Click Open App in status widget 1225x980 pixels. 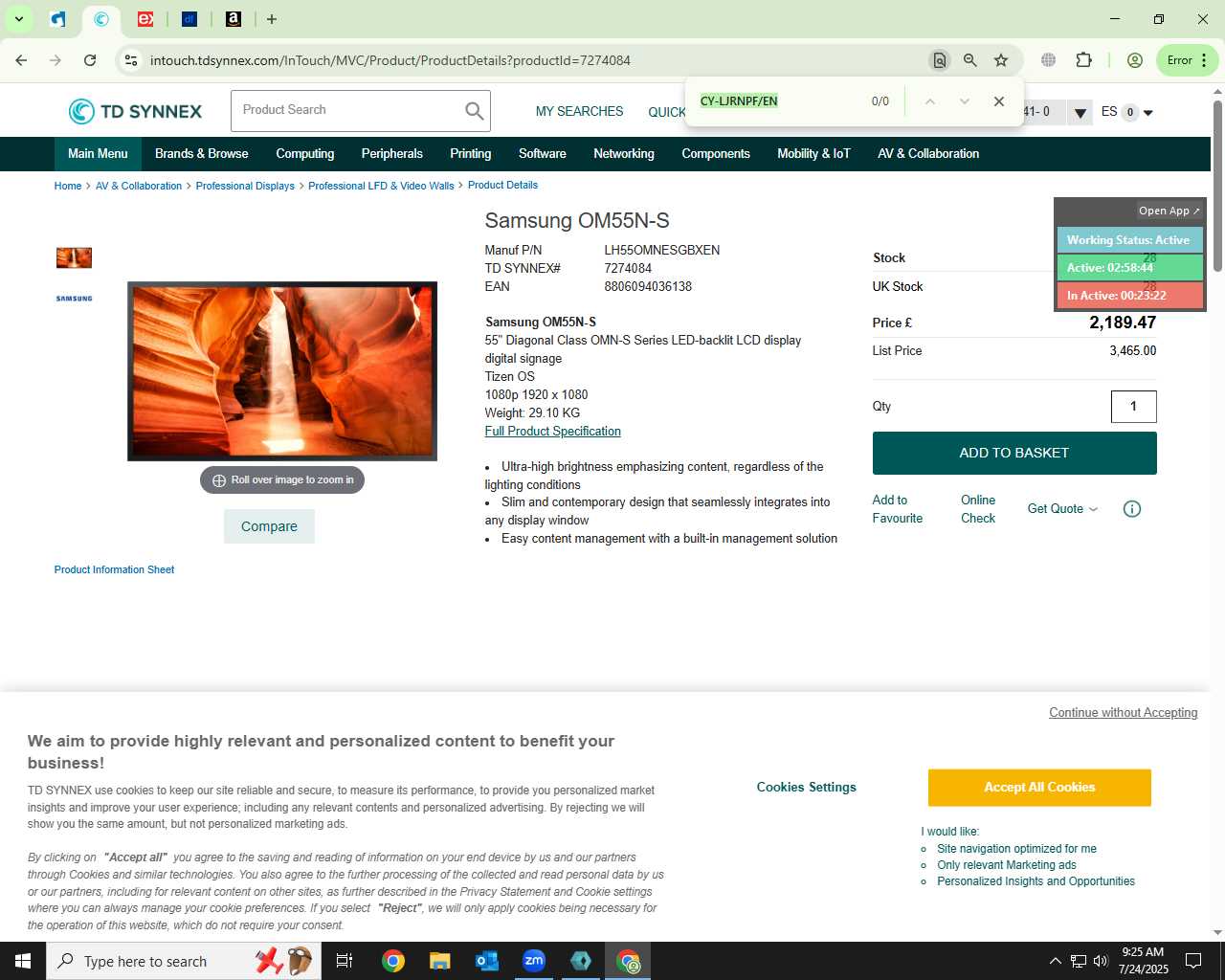(1169, 211)
